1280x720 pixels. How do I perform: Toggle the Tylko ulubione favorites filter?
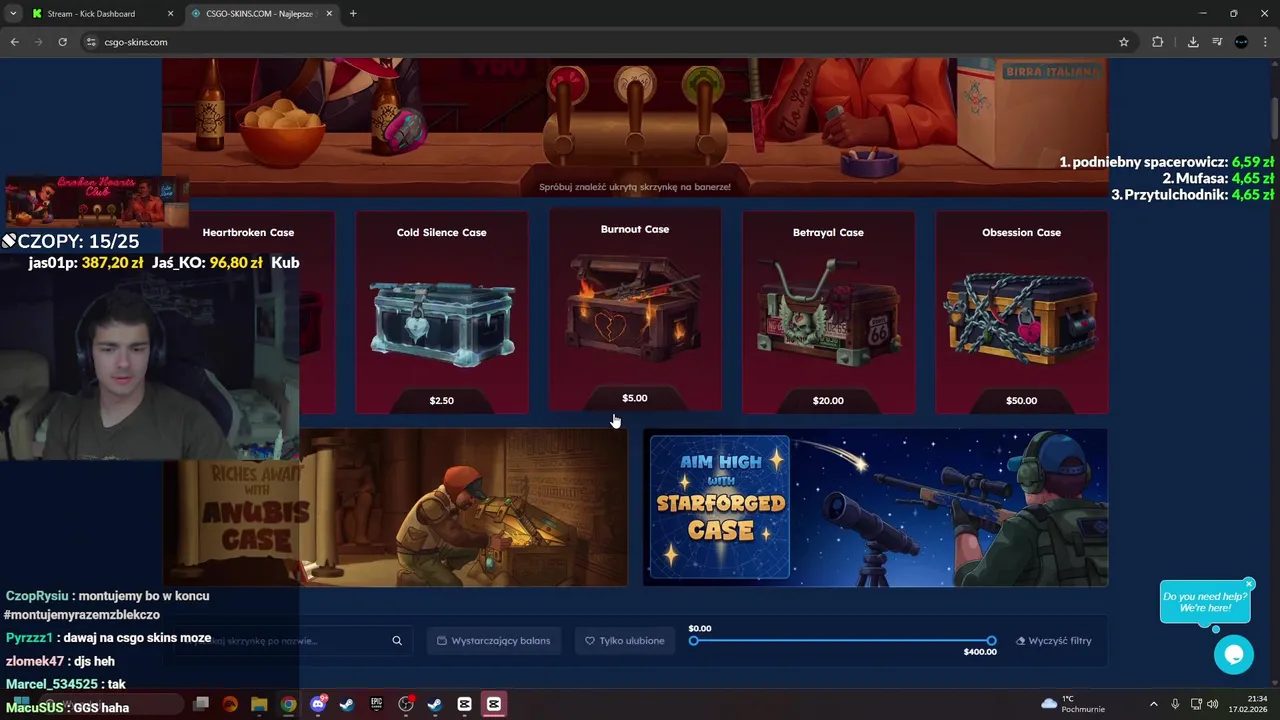point(625,641)
